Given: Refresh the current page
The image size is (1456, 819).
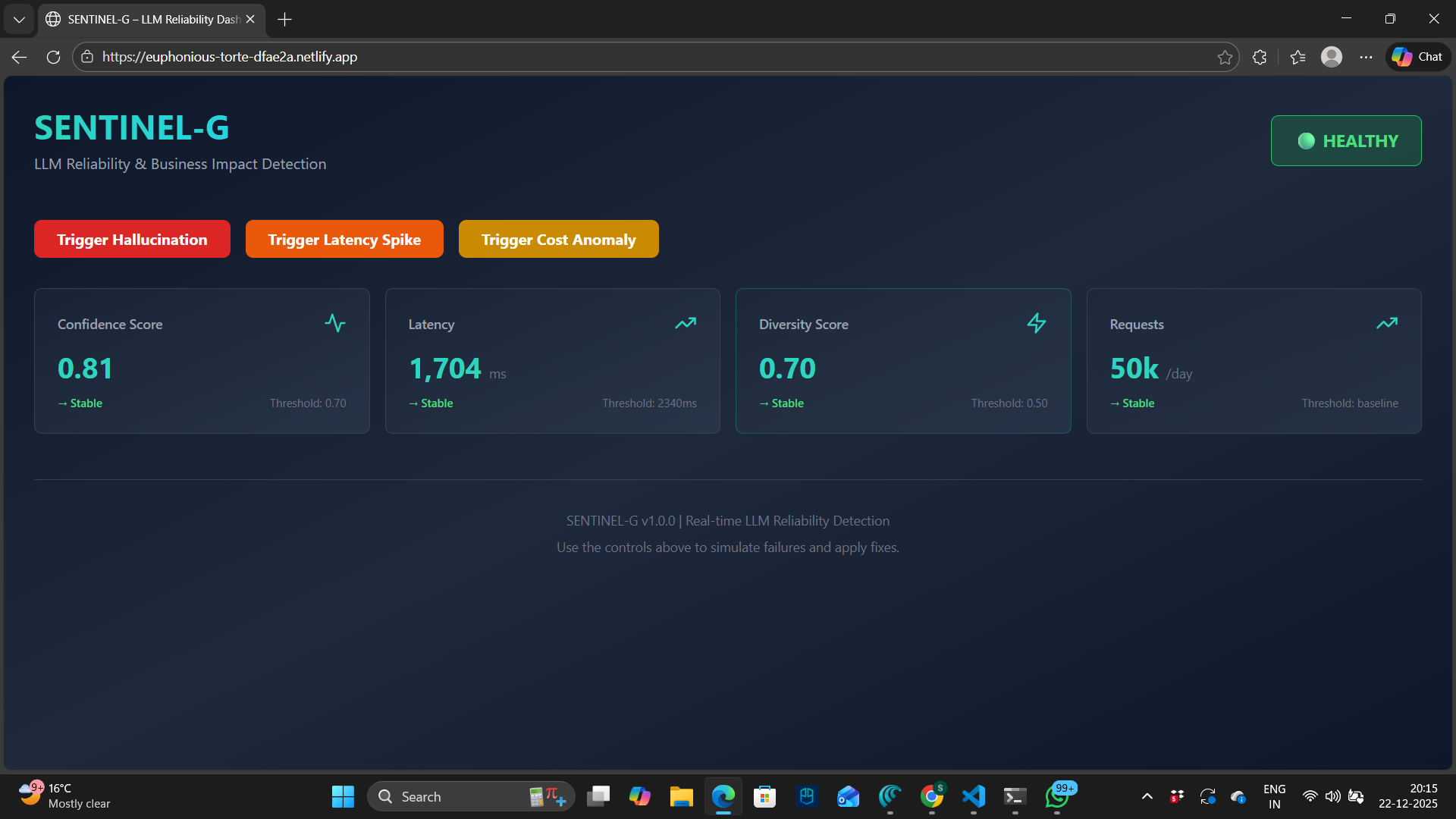Looking at the screenshot, I should [x=53, y=57].
